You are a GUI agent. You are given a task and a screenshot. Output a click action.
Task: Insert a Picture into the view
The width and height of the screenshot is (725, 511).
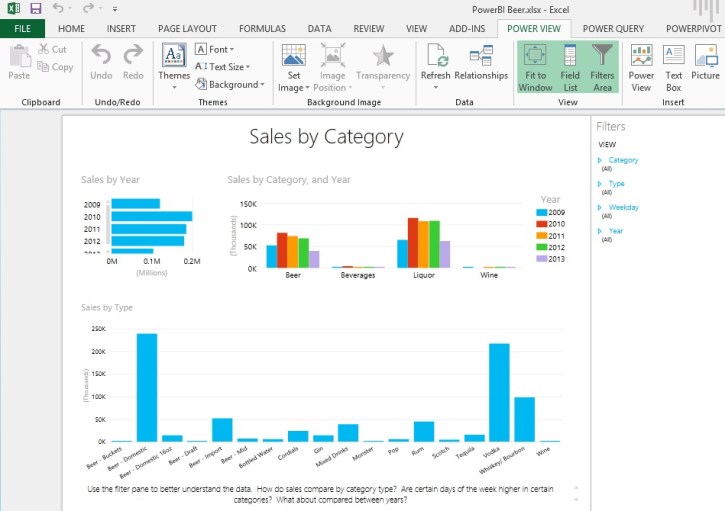705,61
